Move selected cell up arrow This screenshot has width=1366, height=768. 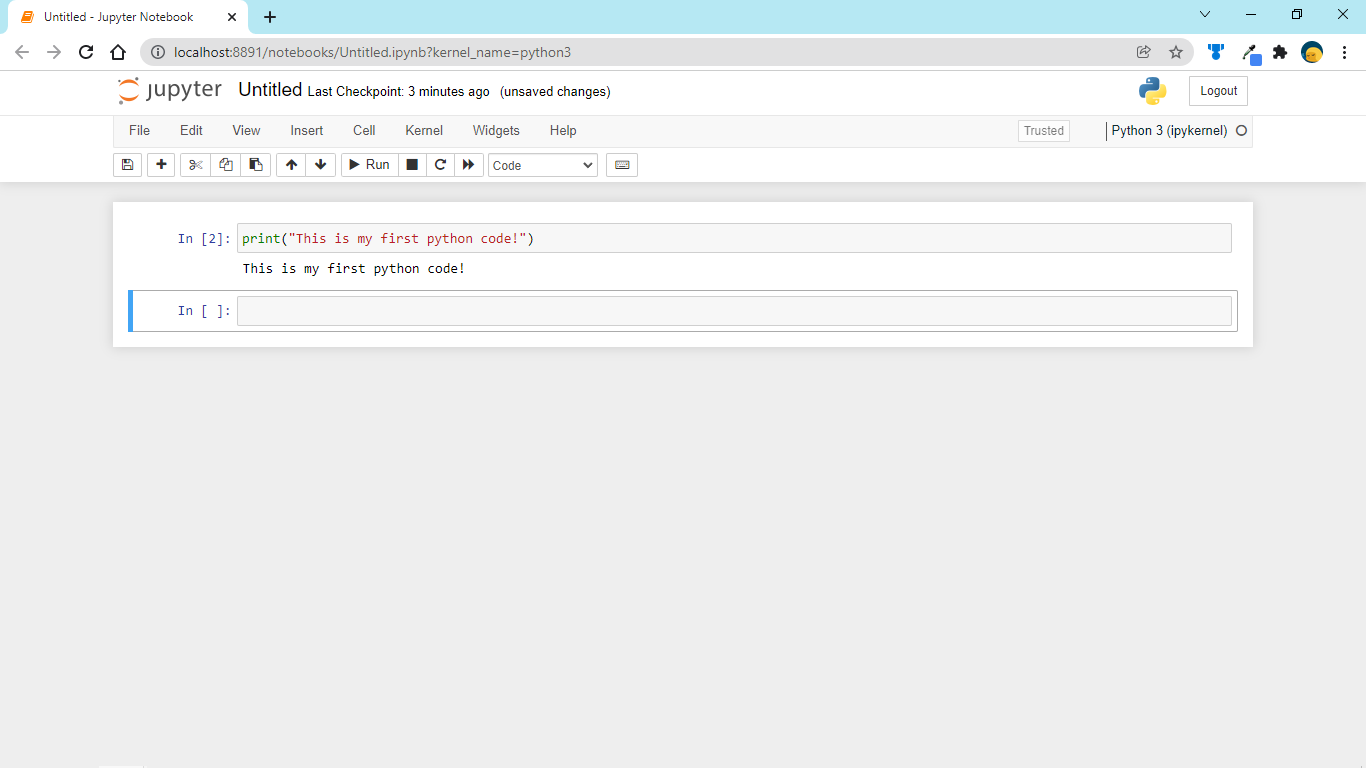(291, 165)
